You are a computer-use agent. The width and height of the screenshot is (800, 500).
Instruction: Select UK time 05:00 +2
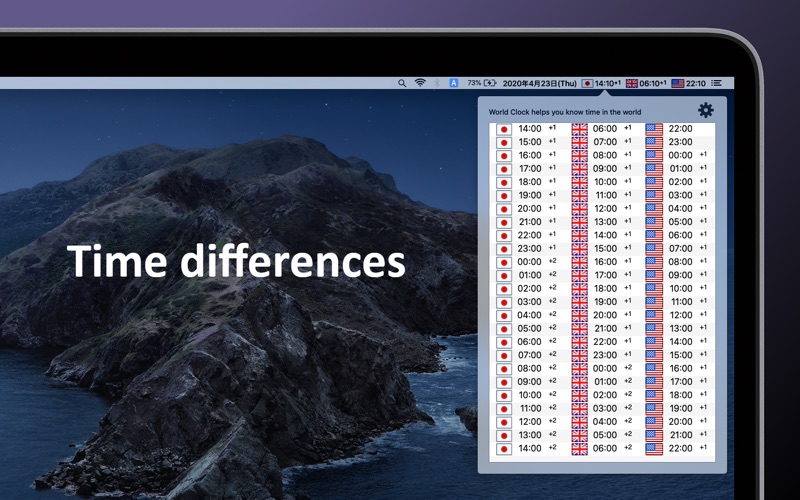pyautogui.click(x=605, y=435)
